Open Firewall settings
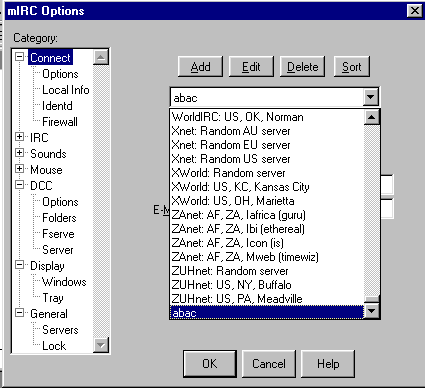 (60, 122)
